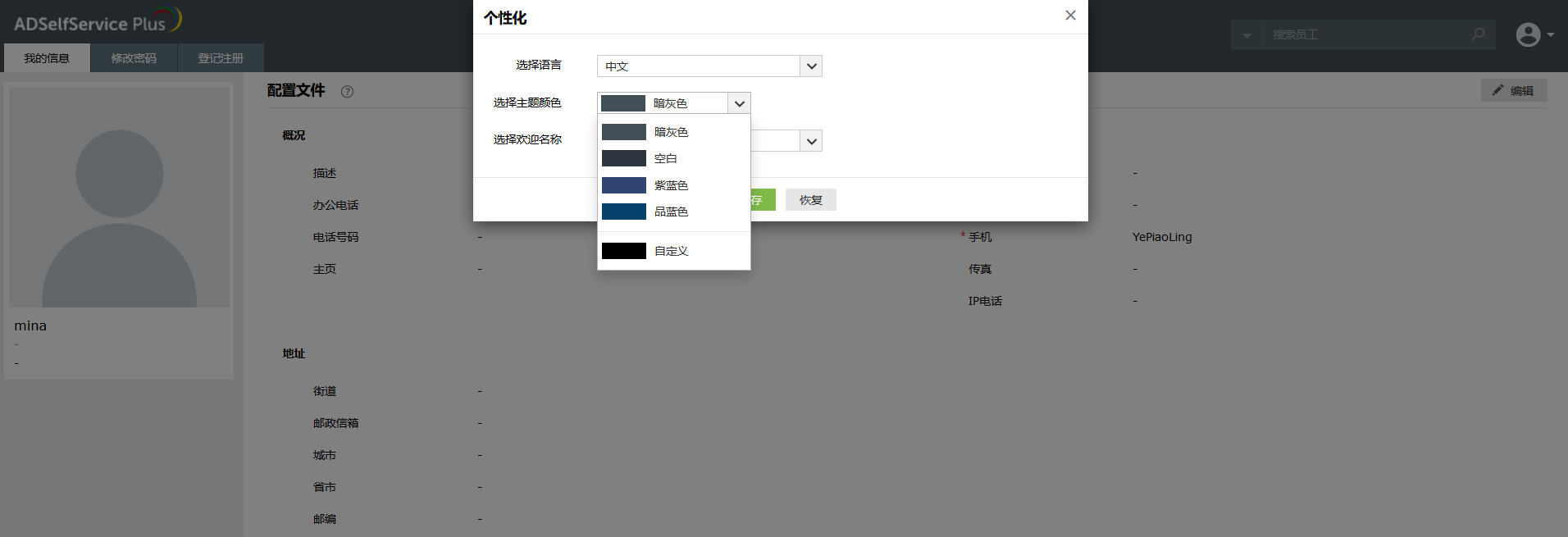Open the 登记注册 tab
This screenshot has width=1568, height=537.
tap(221, 58)
